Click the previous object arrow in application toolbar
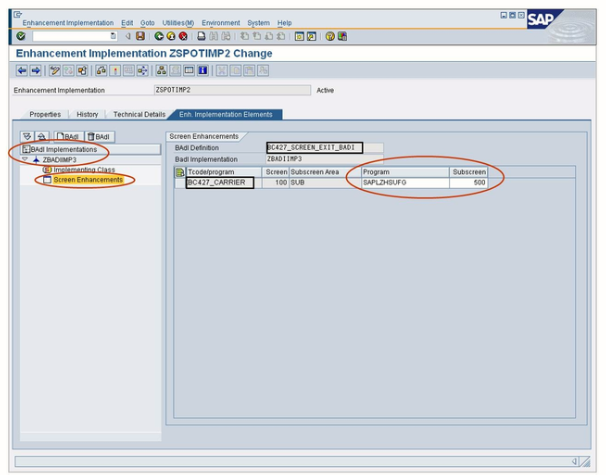606x475 pixels. pyautogui.click(x=22, y=71)
